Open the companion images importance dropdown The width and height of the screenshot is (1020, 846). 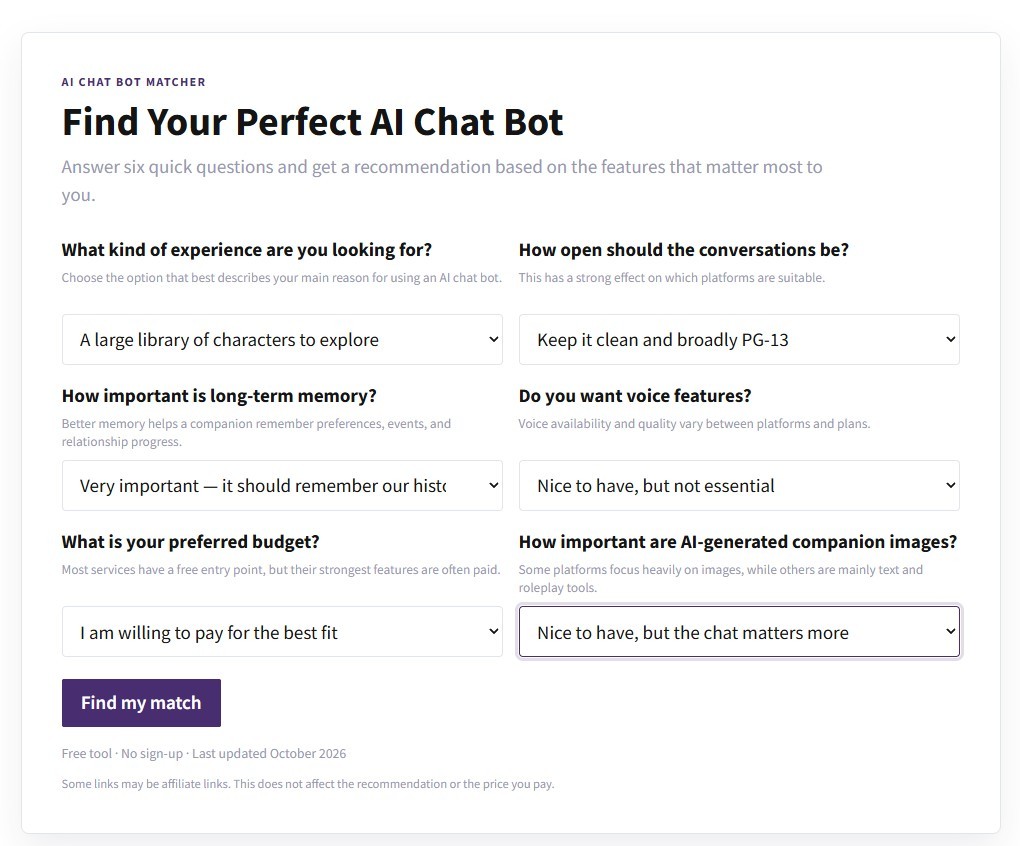click(739, 631)
